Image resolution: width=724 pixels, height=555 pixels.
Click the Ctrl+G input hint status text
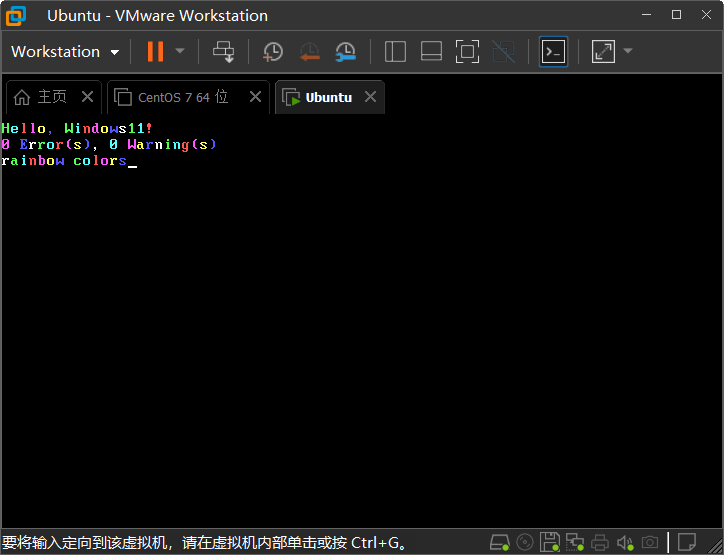[204, 543]
